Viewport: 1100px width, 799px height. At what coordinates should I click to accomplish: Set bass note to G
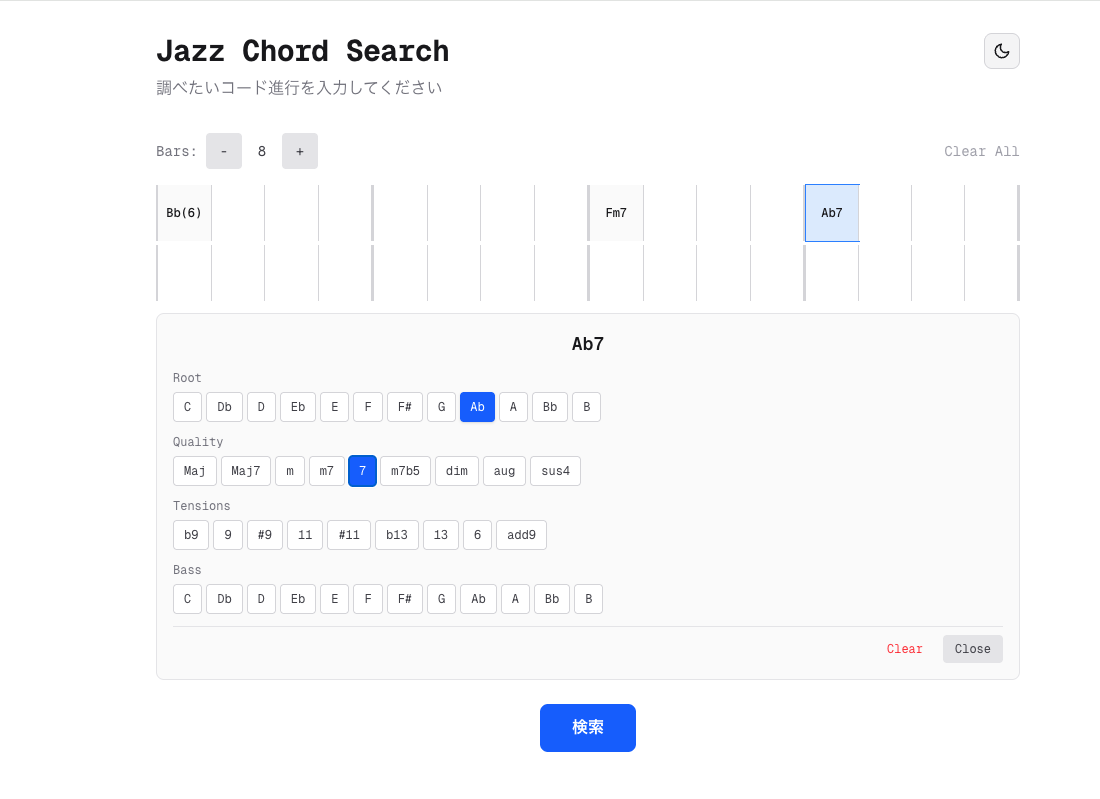click(441, 599)
